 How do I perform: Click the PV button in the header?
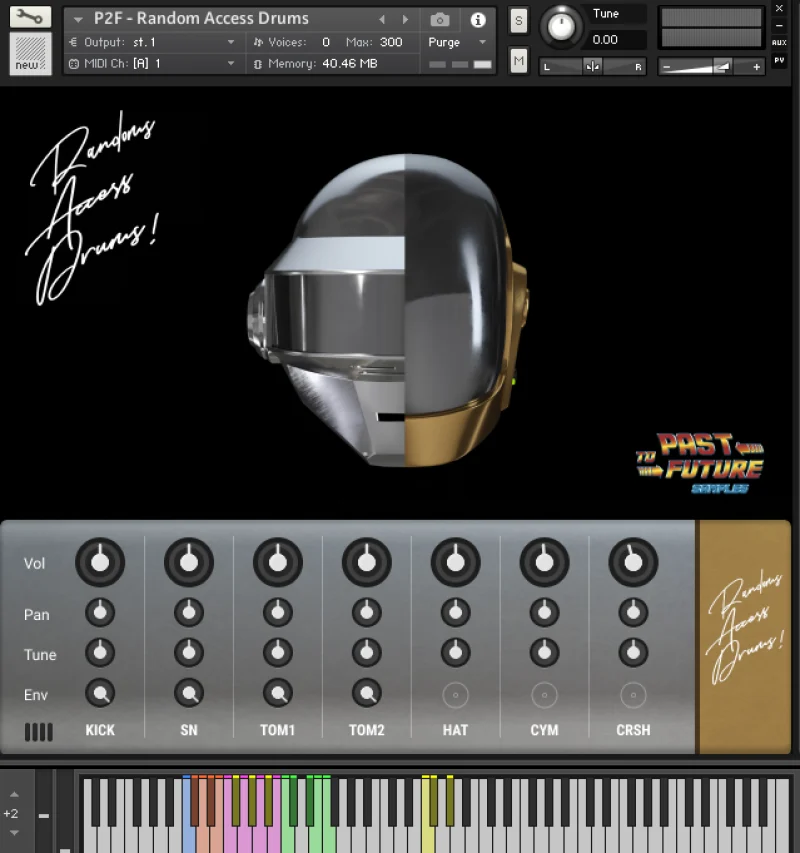click(777, 60)
